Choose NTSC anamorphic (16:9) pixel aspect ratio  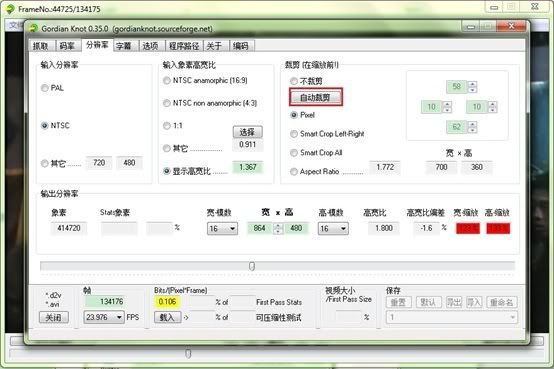[x=167, y=81]
